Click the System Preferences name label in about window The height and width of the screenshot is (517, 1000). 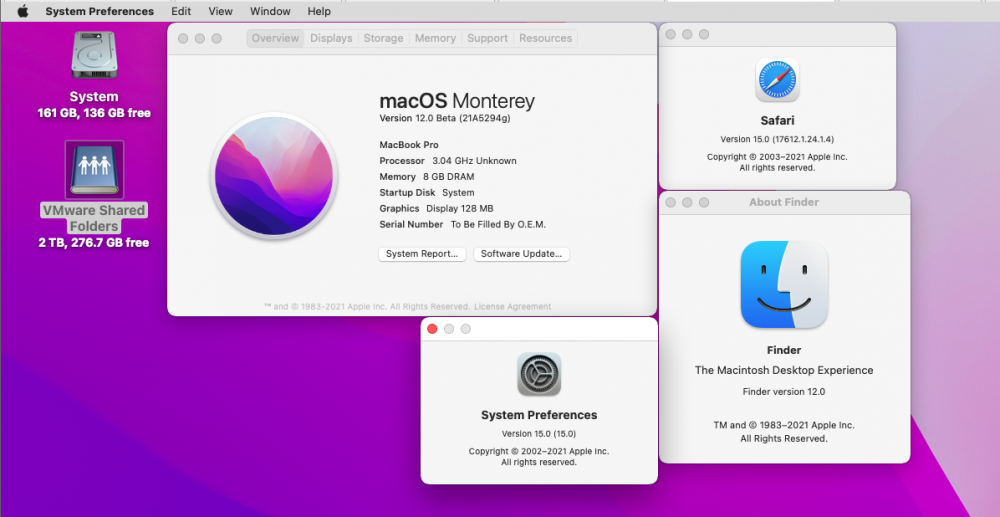pos(539,415)
